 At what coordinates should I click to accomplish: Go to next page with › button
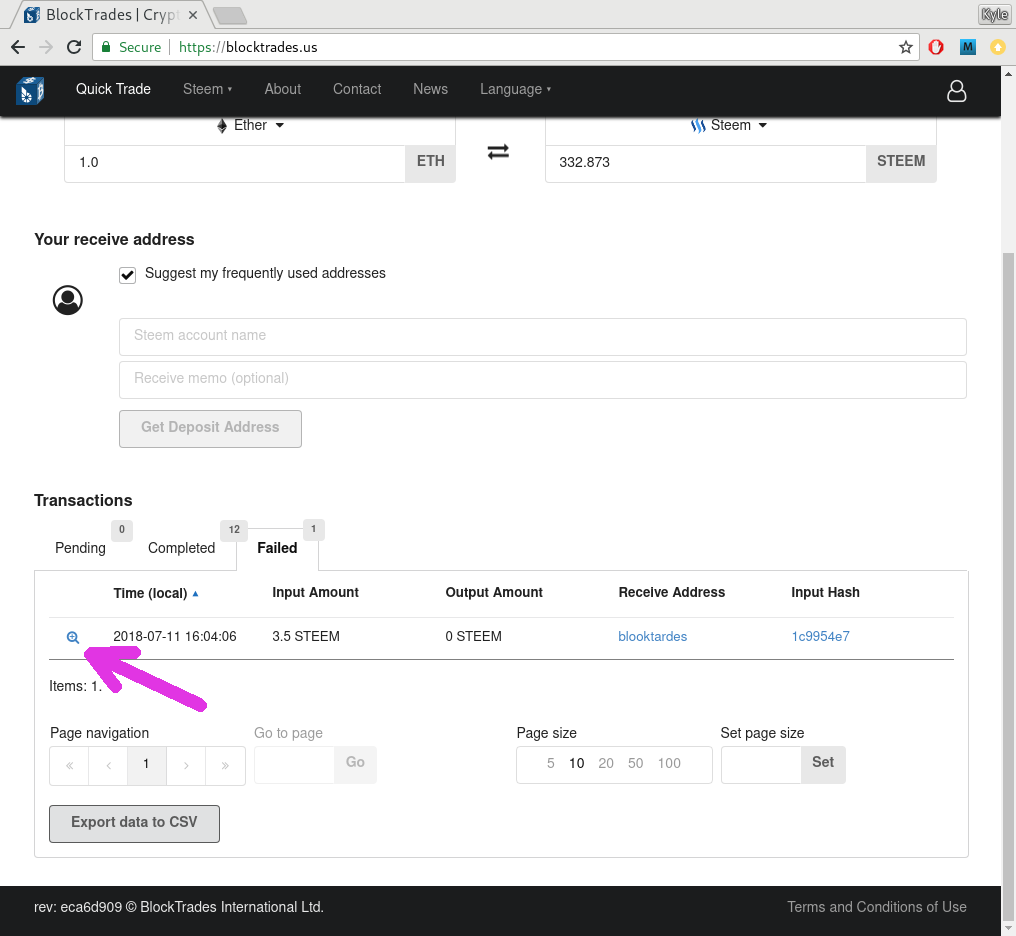tap(186, 766)
